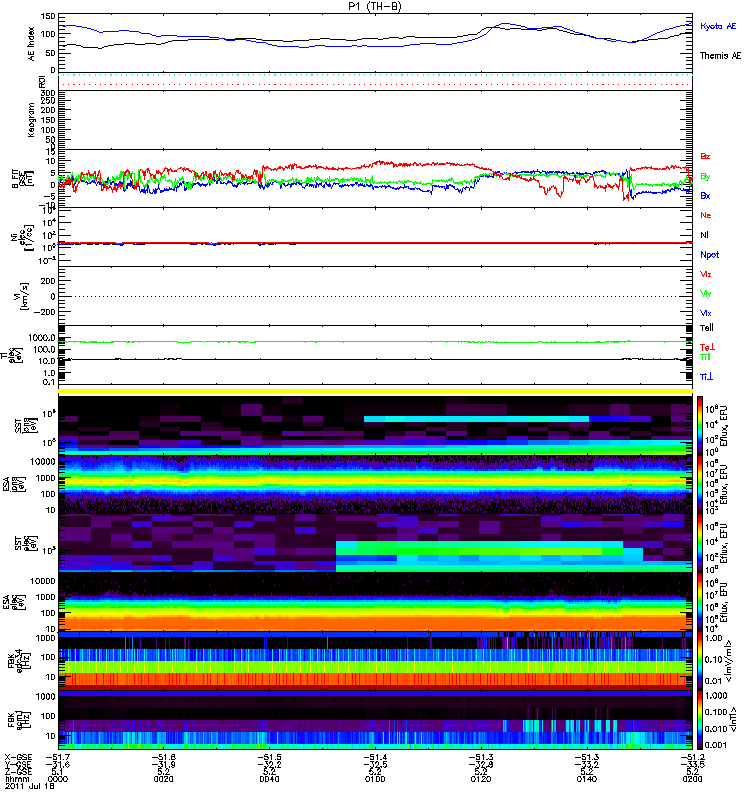The image size is (750, 800).
Task: Click the 0140 time tick label
Action: 586,779
